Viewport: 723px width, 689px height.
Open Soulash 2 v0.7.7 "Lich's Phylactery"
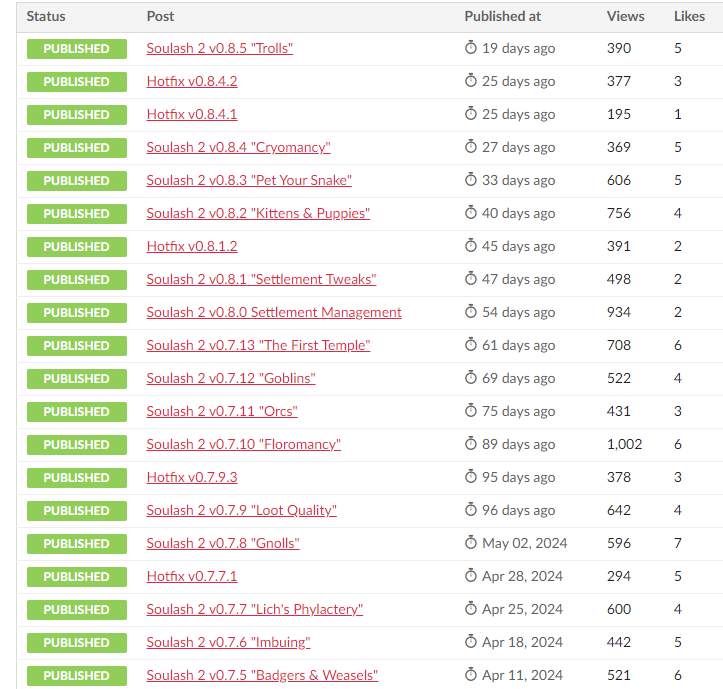click(x=255, y=610)
